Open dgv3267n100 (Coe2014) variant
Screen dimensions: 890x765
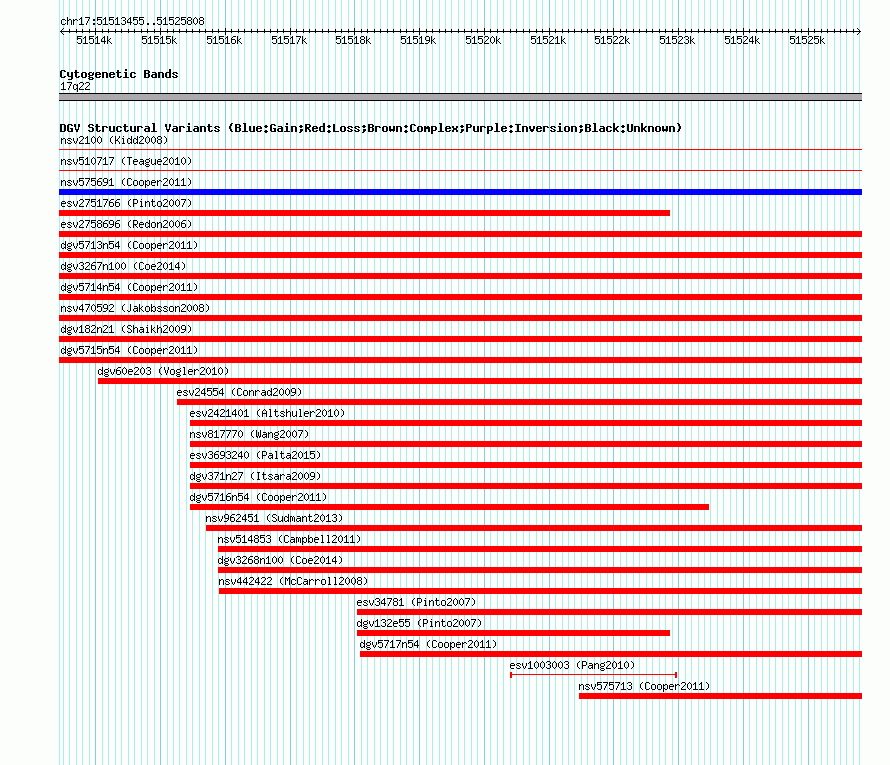[123, 266]
